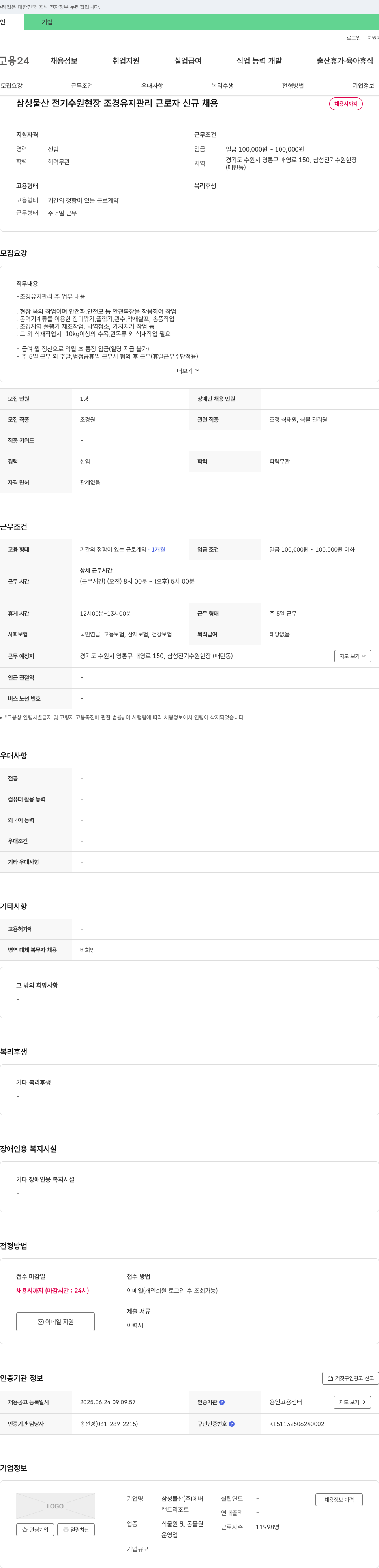379x1568 pixels.
Task: Click the 구인인증번호 value K151132506240002
Action: pyautogui.click(x=297, y=1424)
